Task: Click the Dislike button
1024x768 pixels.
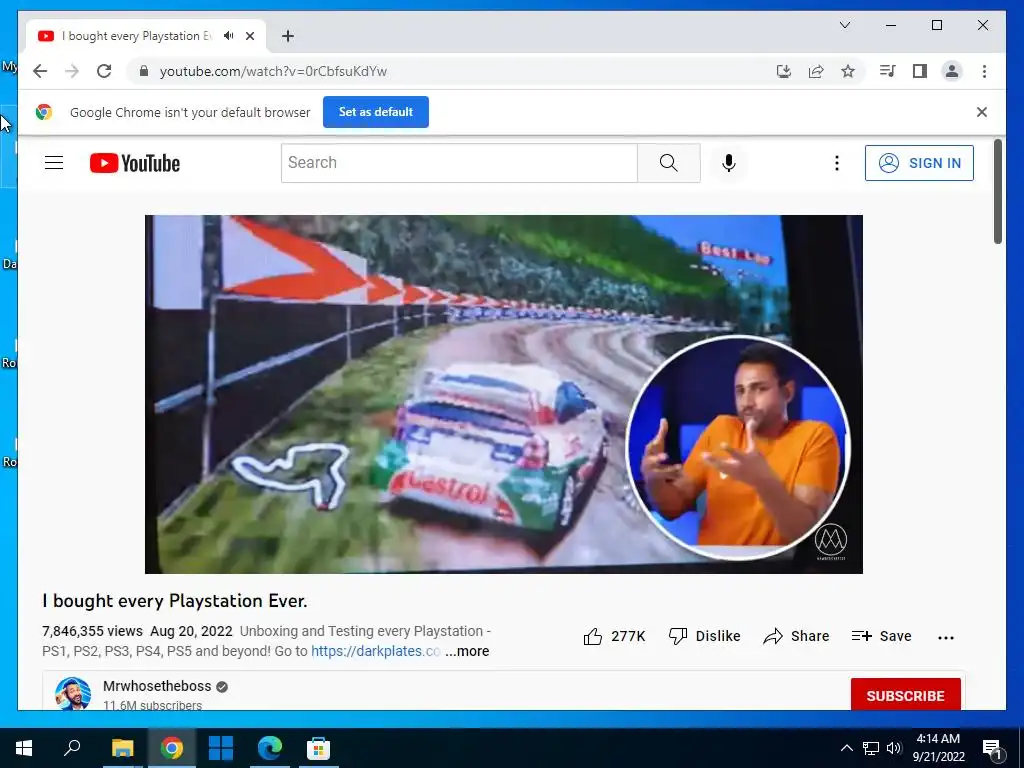Action: click(705, 636)
